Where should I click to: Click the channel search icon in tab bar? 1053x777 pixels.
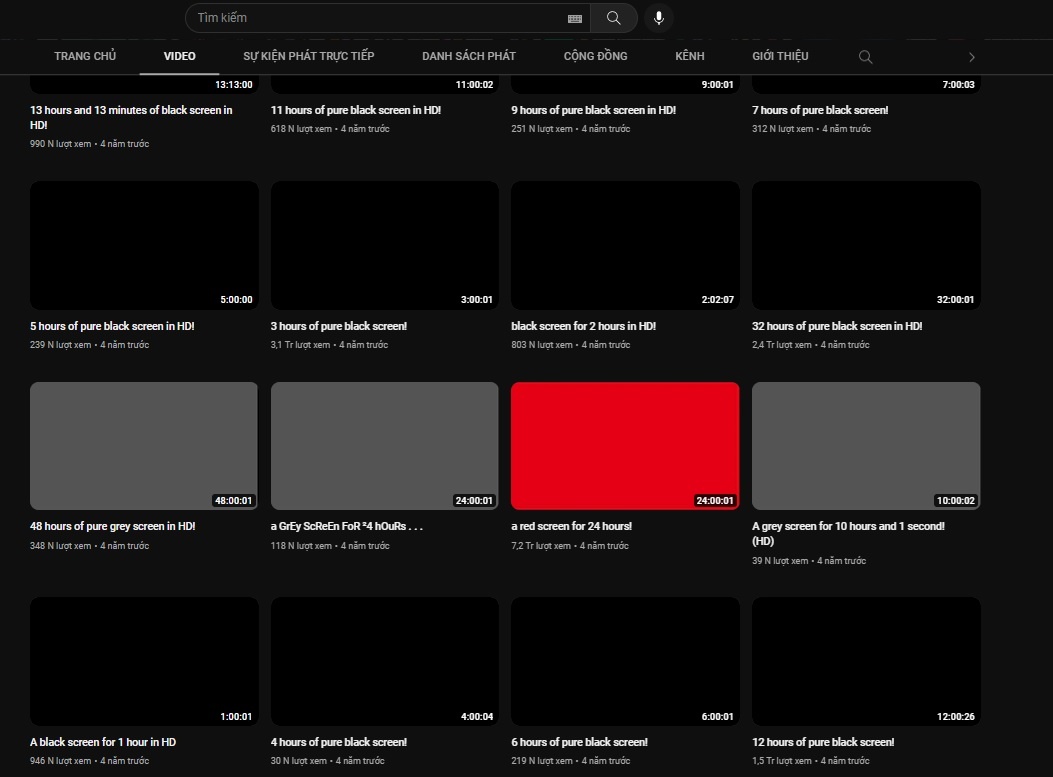866,57
